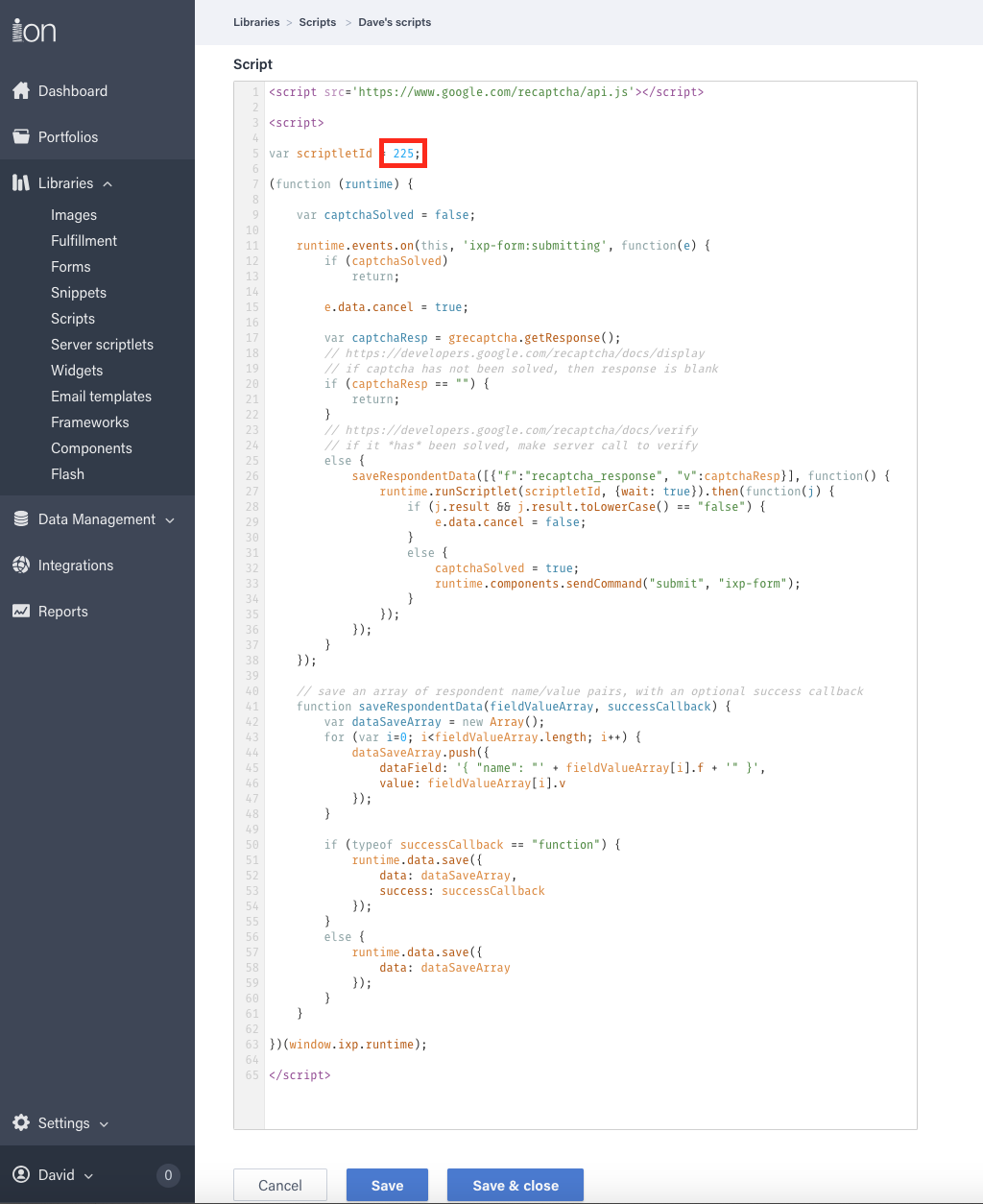Viewport: 983px width, 1204px height.
Task: Select Scripts under Libraries
Action: coord(73,319)
